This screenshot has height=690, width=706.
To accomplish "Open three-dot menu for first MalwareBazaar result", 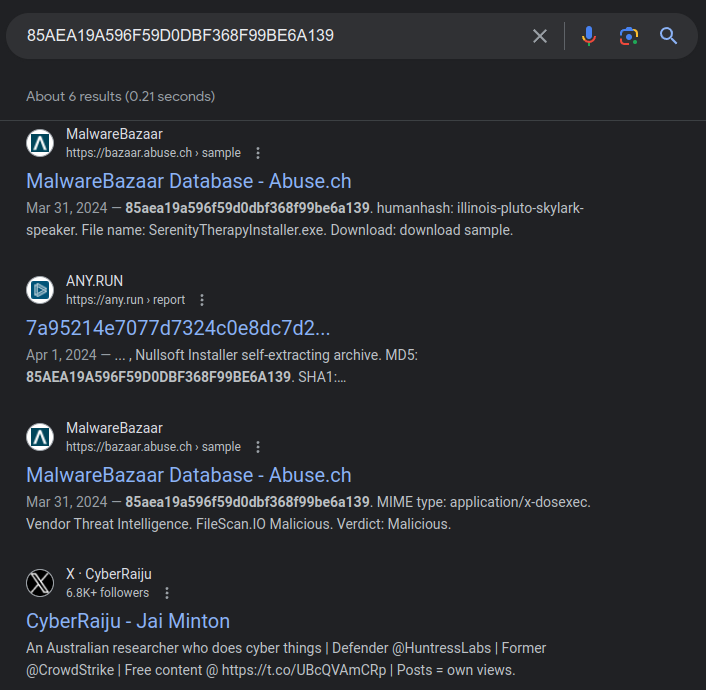I will pyautogui.click(x=258, y=153).
